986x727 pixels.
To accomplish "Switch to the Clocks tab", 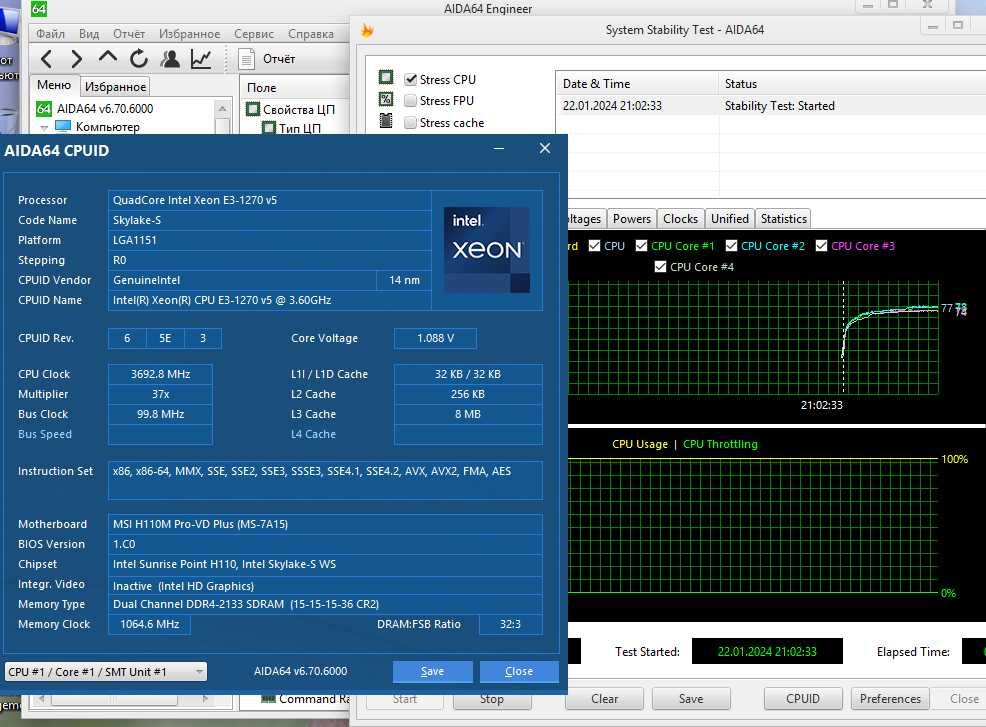I will pyautogui.click(x=680, y=219).
